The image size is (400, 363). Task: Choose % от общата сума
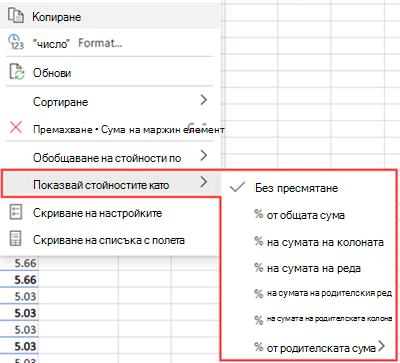pyautogui.click(x=309, y=215)
